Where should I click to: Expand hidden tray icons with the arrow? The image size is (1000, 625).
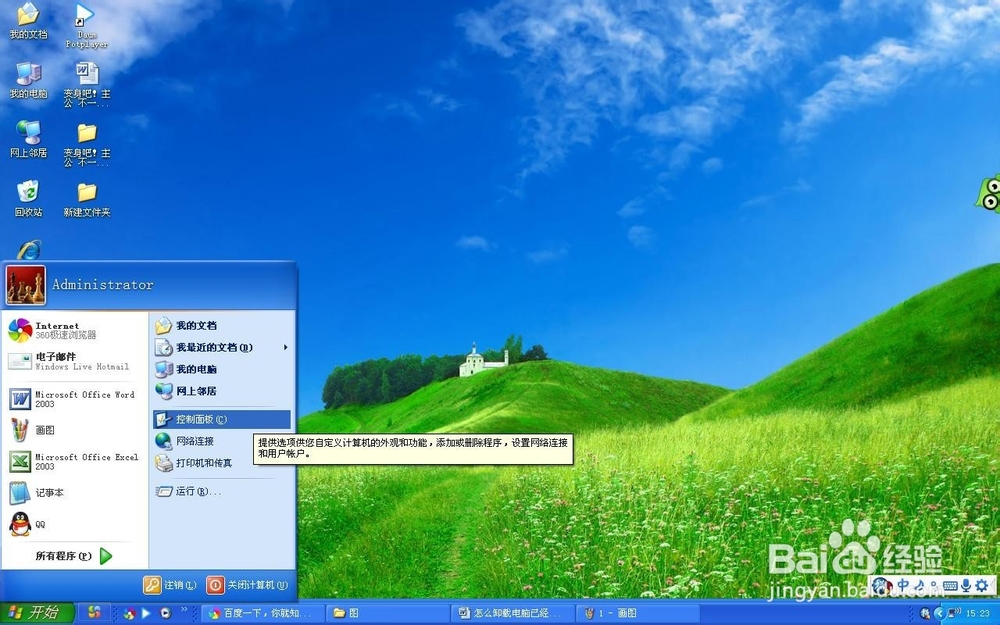tap(939, 614)
